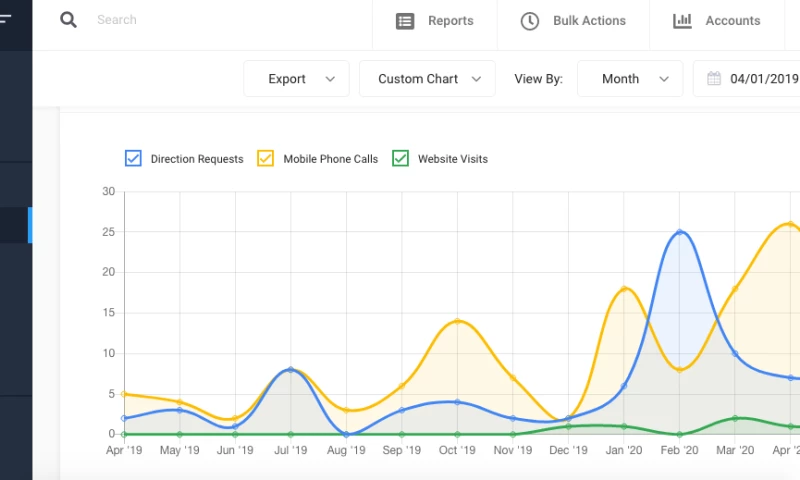Viewport: 800px width, 480px height.
Task: Open the Custom Chart dropdown
Action: coord(427,79)
